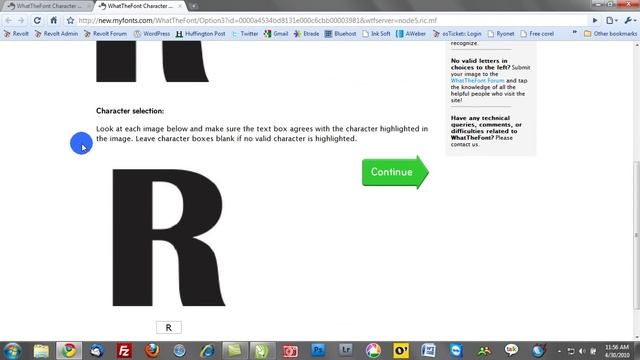Open the Windows Start menu
Viewport: 640px width, 360px height.
[x=13, y=351]
